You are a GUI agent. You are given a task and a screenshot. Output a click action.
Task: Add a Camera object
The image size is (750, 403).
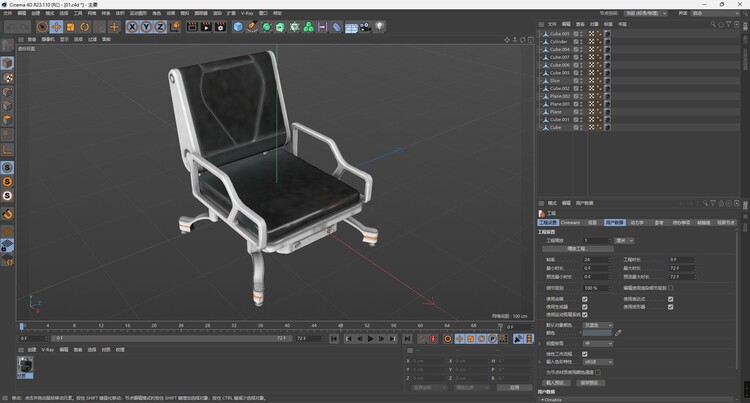coord(365,27)
